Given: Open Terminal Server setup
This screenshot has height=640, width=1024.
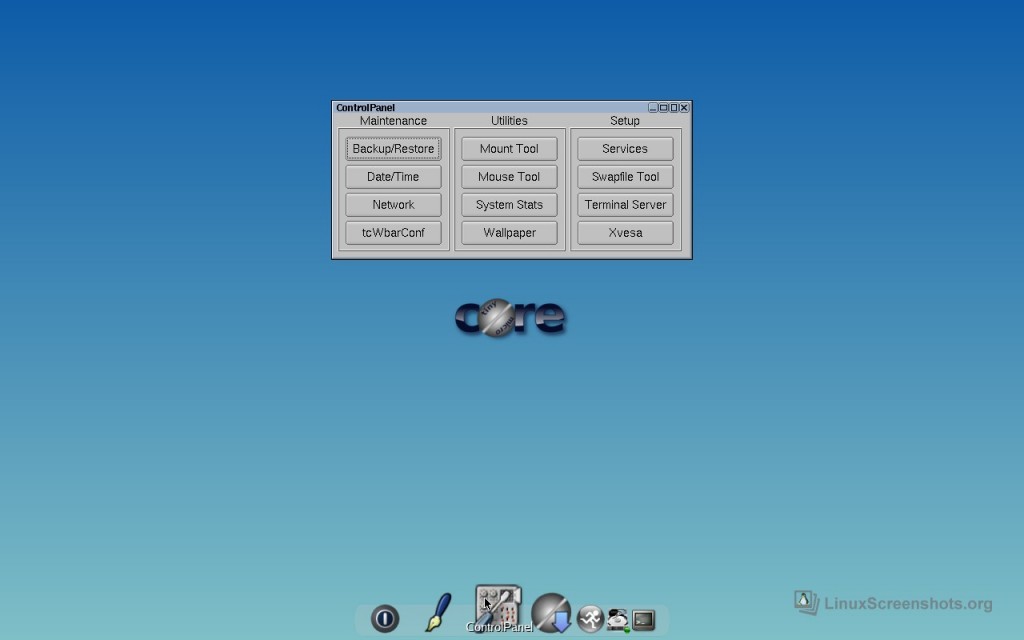Looking at the screenshot, I should (x=625, y=204).
